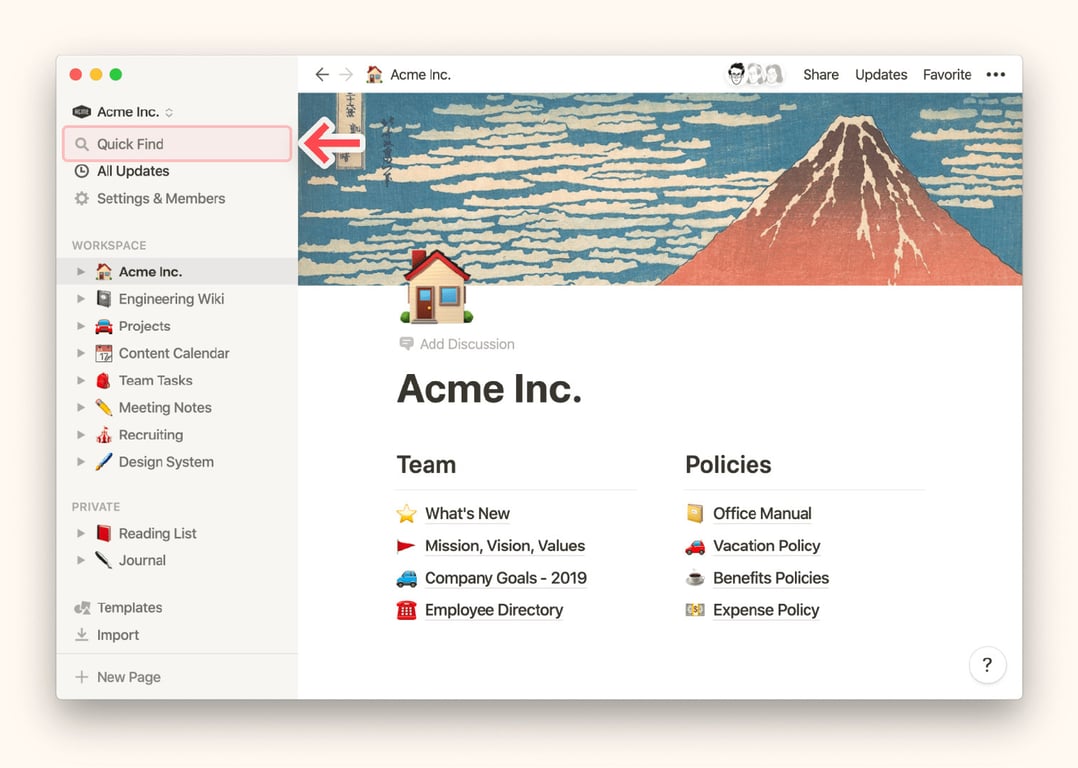Open All Updates from the sidebar
This screenshot has height=768, width=1078.
[132, 171]
